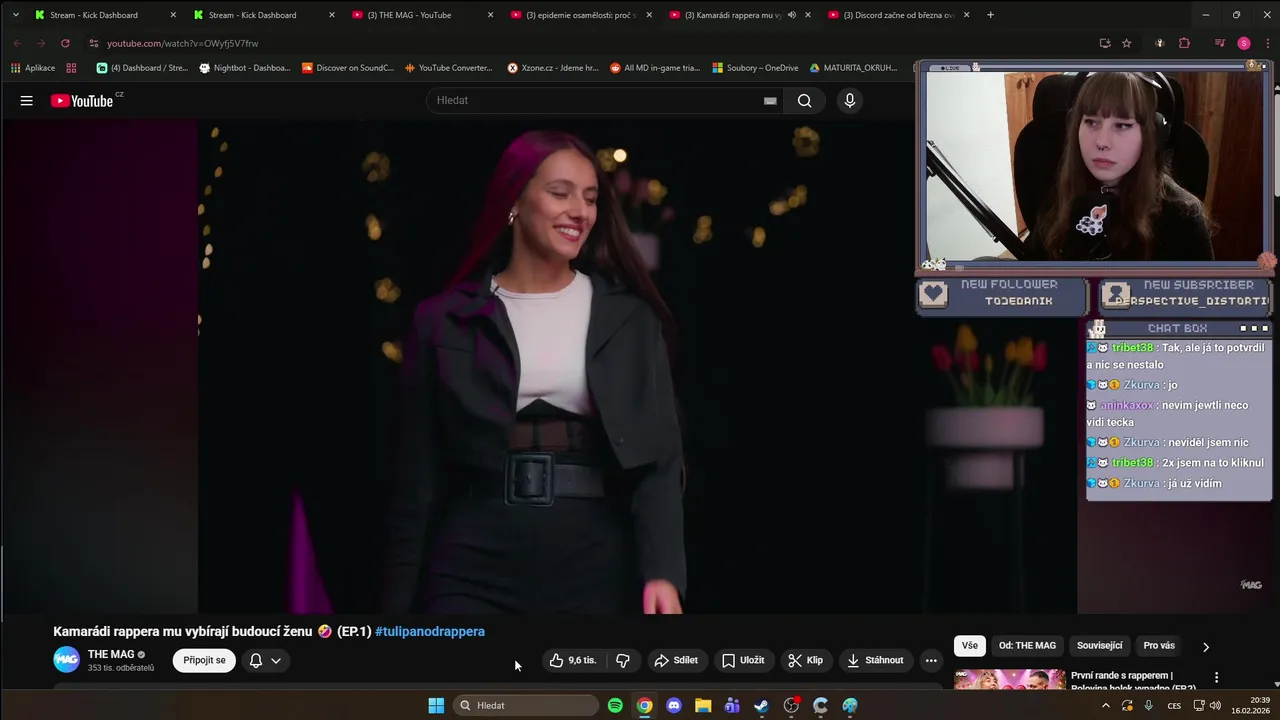Open File Explorer from taskbar

(x=703, y=705)
